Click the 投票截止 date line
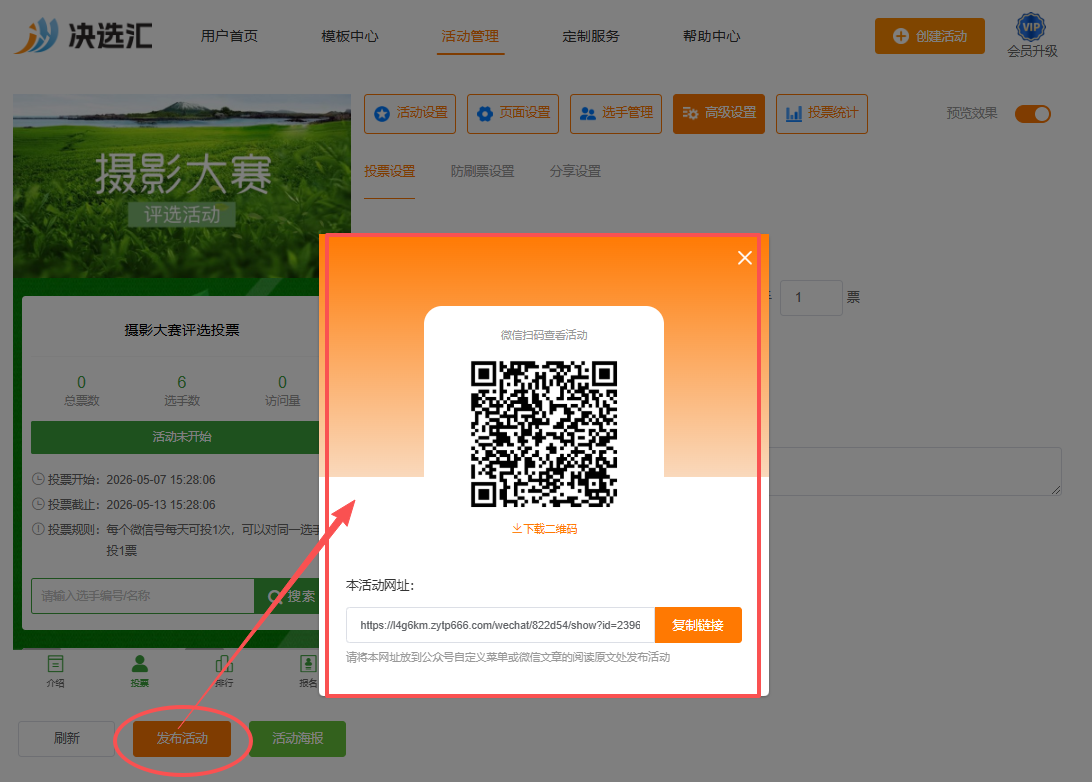 coord(124,505)
